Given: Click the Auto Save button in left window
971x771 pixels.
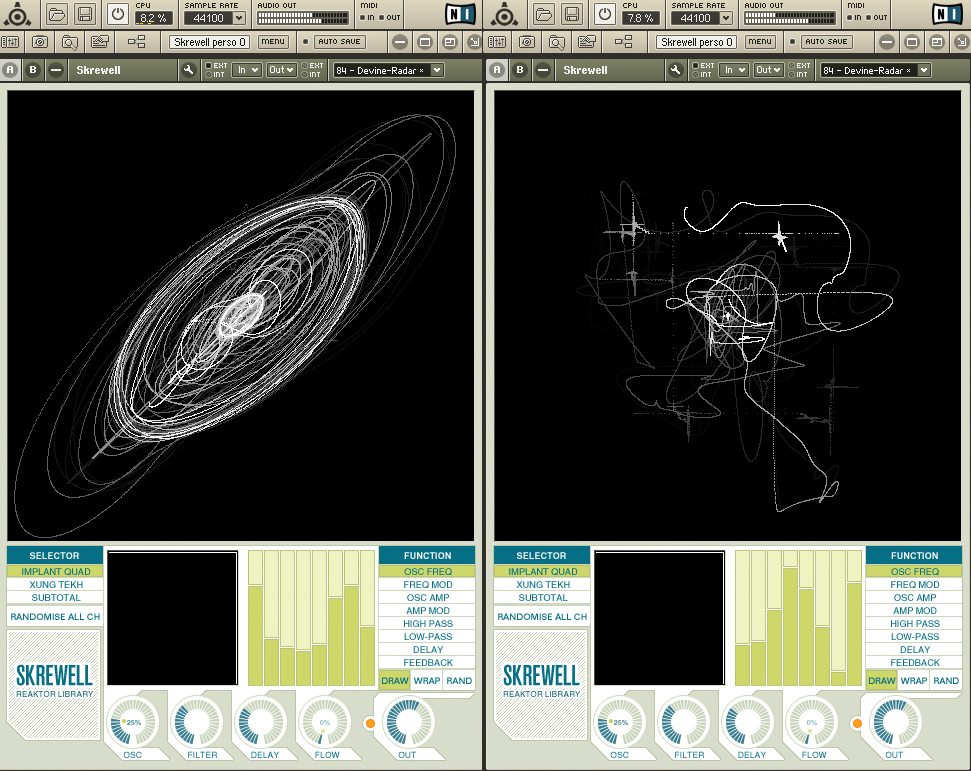Looking at the screenshot, I should (339, 42).
